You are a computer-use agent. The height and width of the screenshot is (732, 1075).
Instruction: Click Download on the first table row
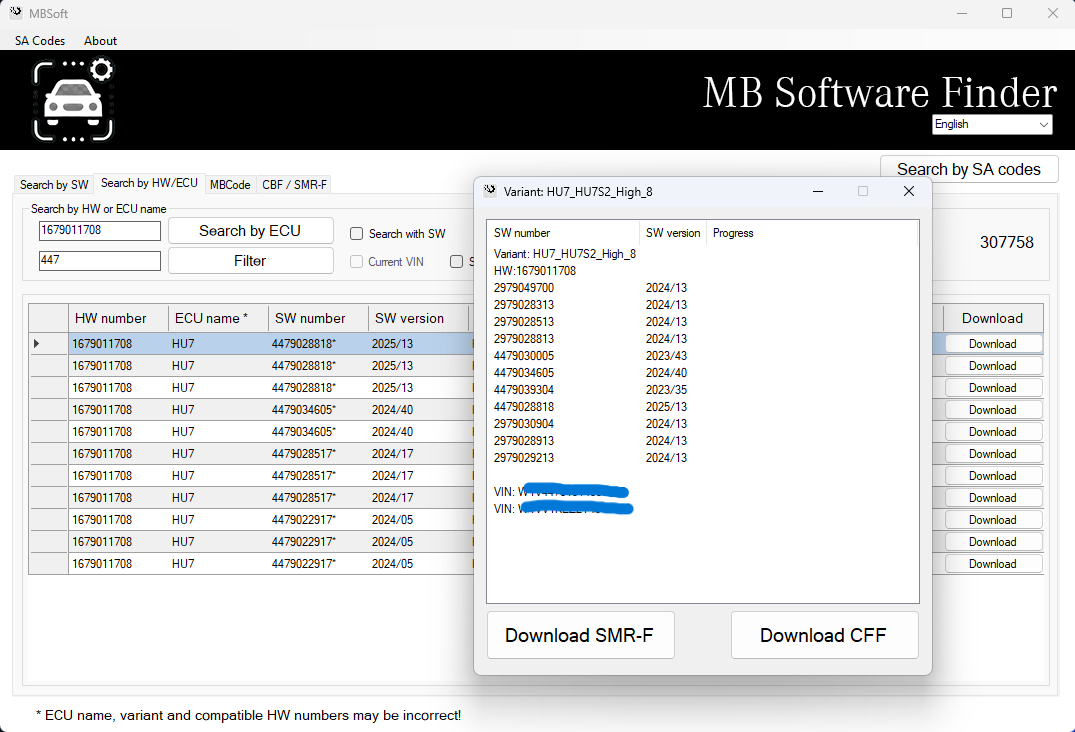992,343
